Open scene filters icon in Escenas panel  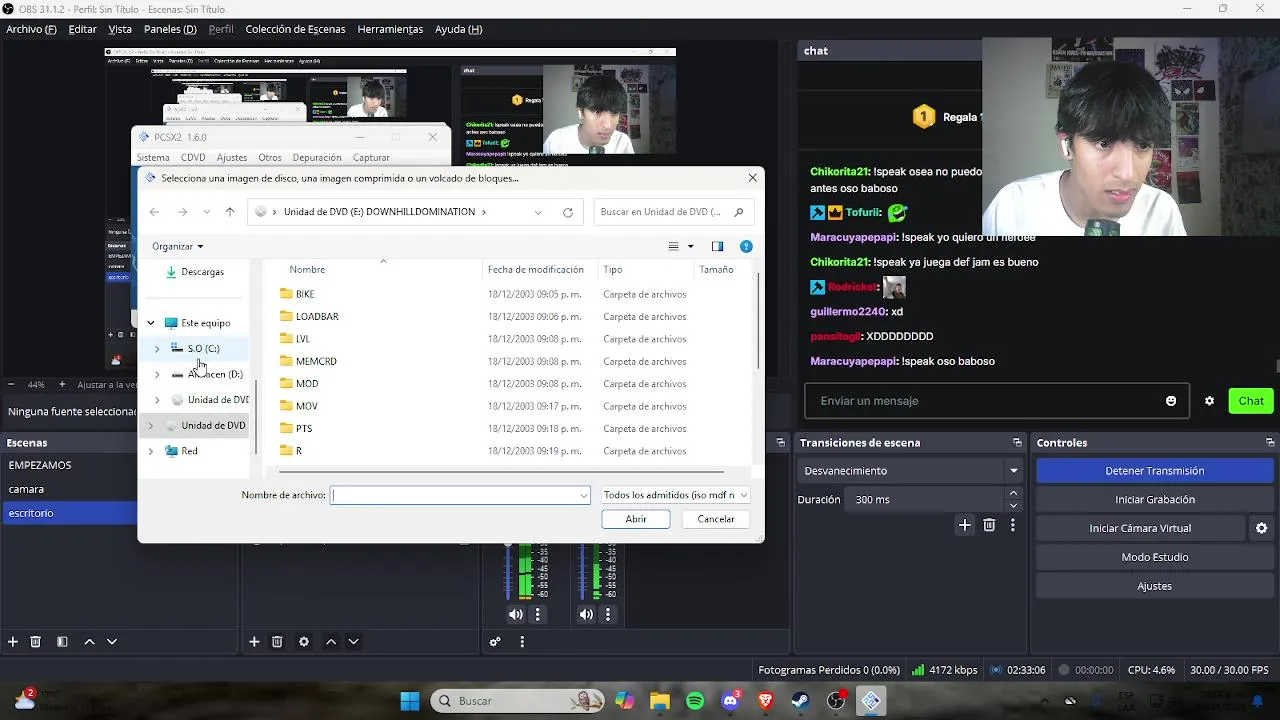[x=62, y=642]
